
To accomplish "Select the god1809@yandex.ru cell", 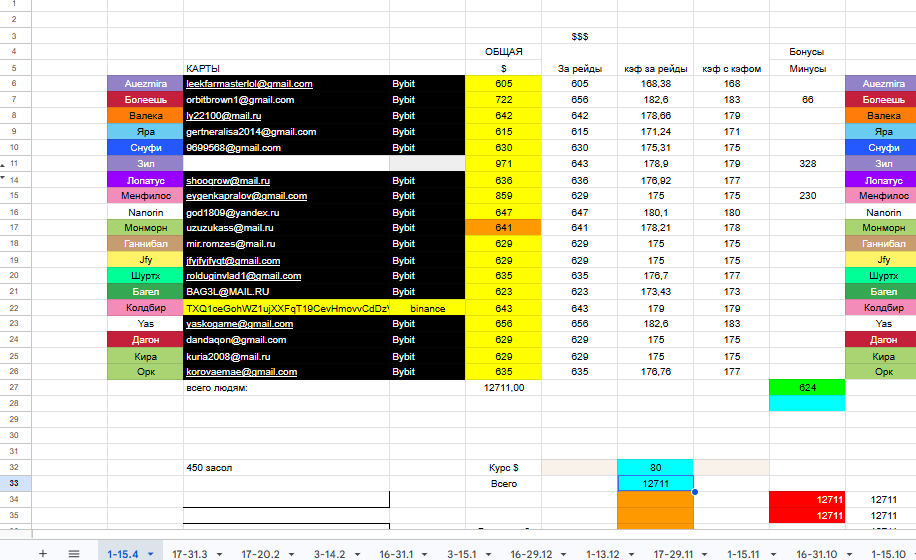I will click(x=286, y=213).
